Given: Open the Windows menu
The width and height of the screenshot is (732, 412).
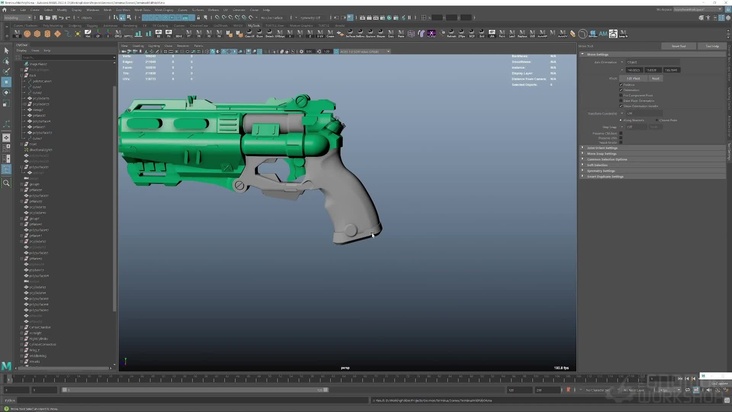Looking at the screenshot, I should [x=92, y=10].
